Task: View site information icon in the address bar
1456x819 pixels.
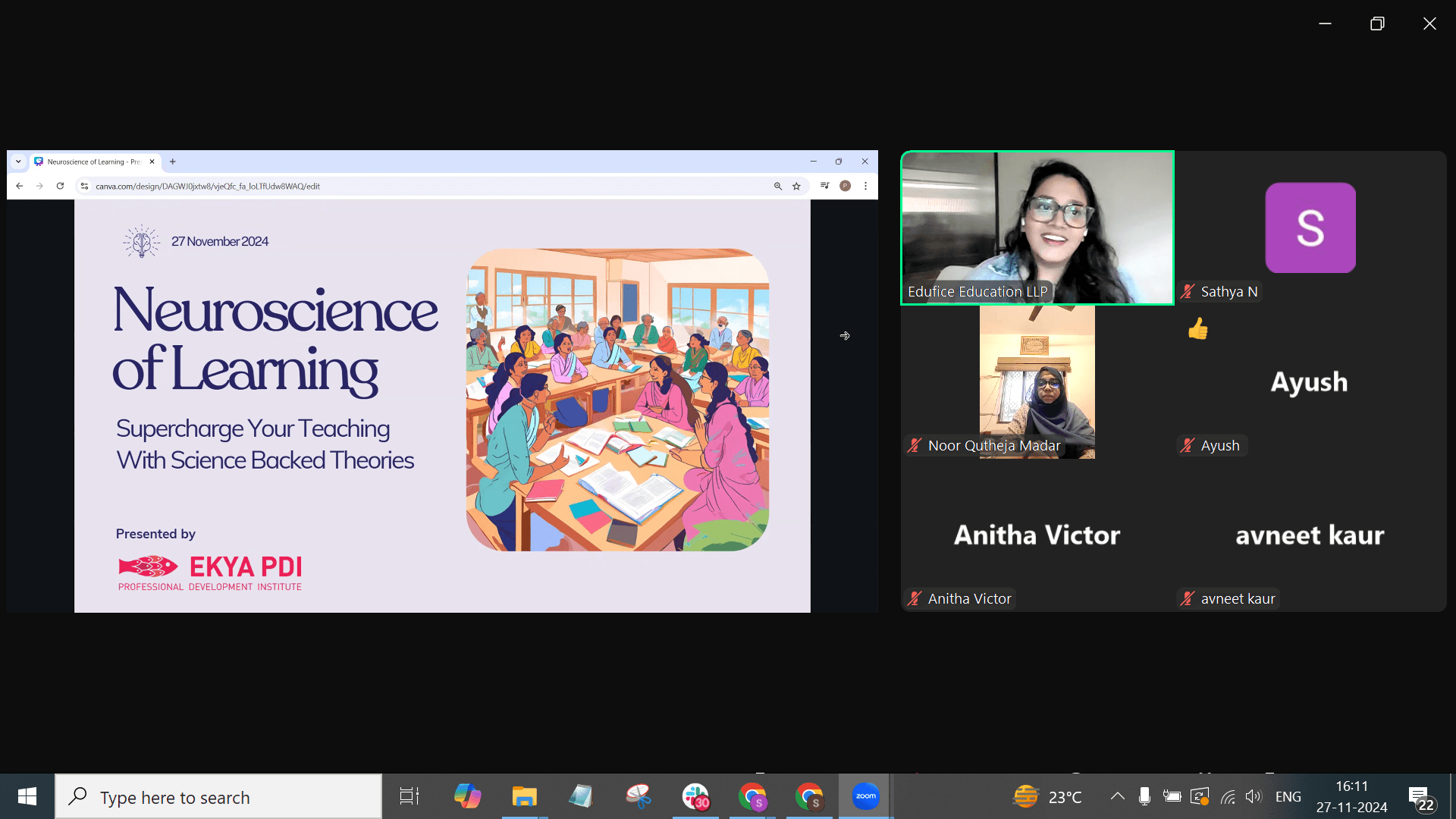Action: (85, 186)
